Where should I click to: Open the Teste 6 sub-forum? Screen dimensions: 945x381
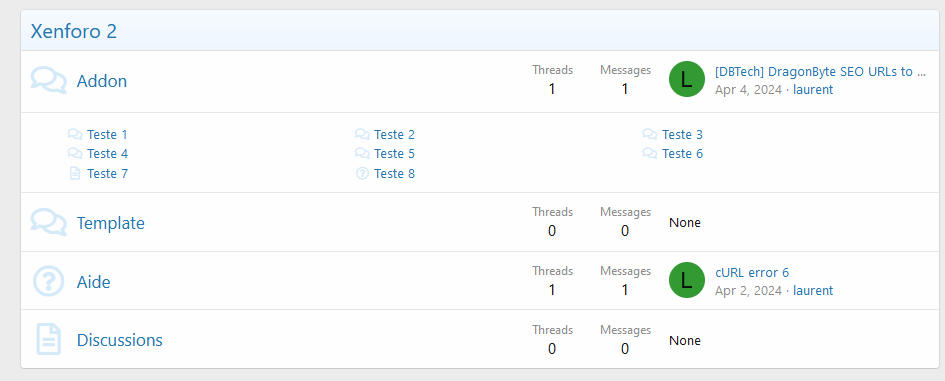tap(682, 154)
